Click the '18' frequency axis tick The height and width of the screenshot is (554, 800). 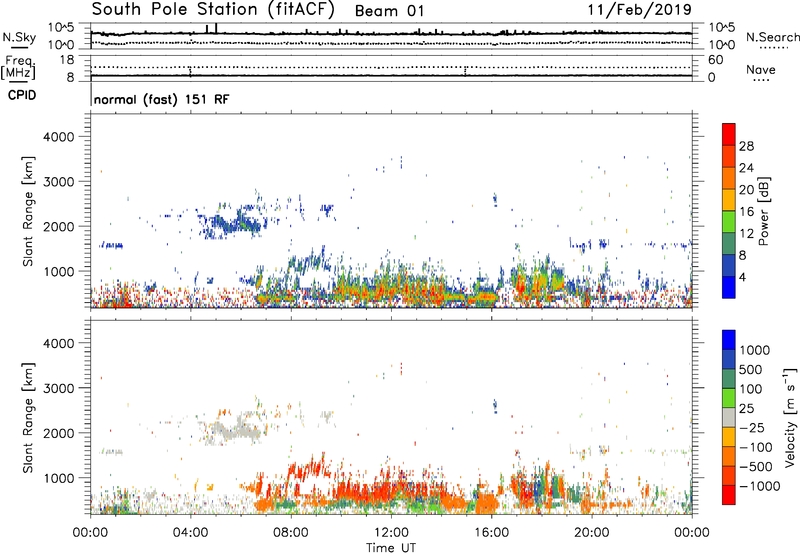[67, 60]
